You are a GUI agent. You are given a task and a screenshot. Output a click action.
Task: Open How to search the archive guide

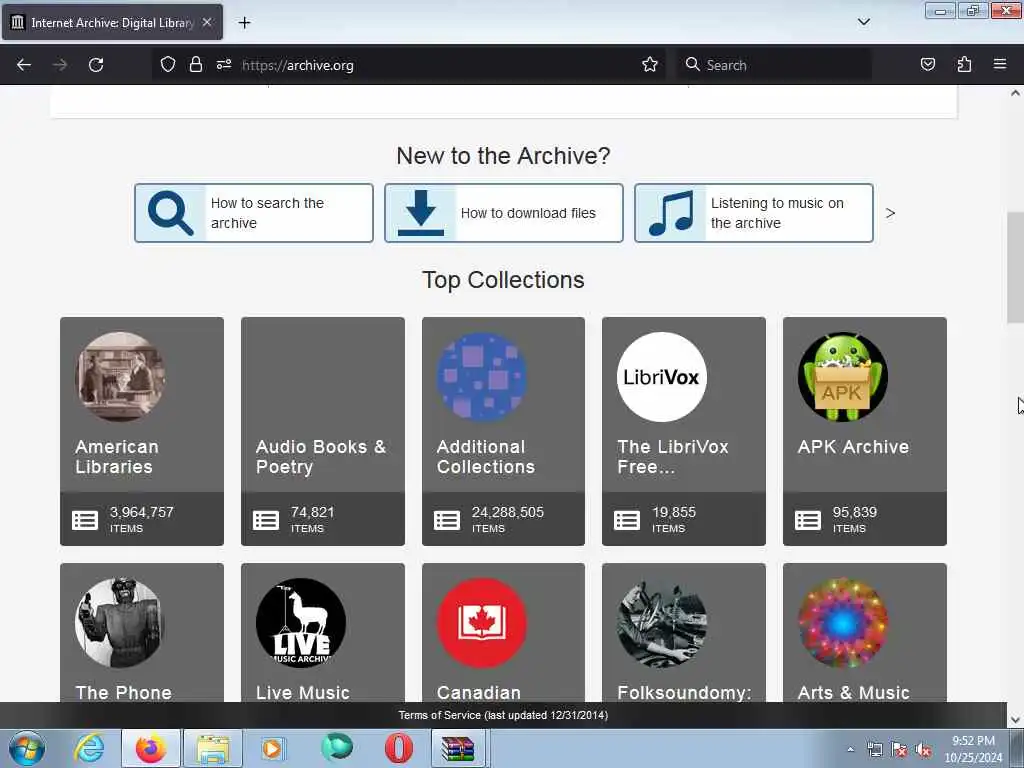click(x=253, y=213)
